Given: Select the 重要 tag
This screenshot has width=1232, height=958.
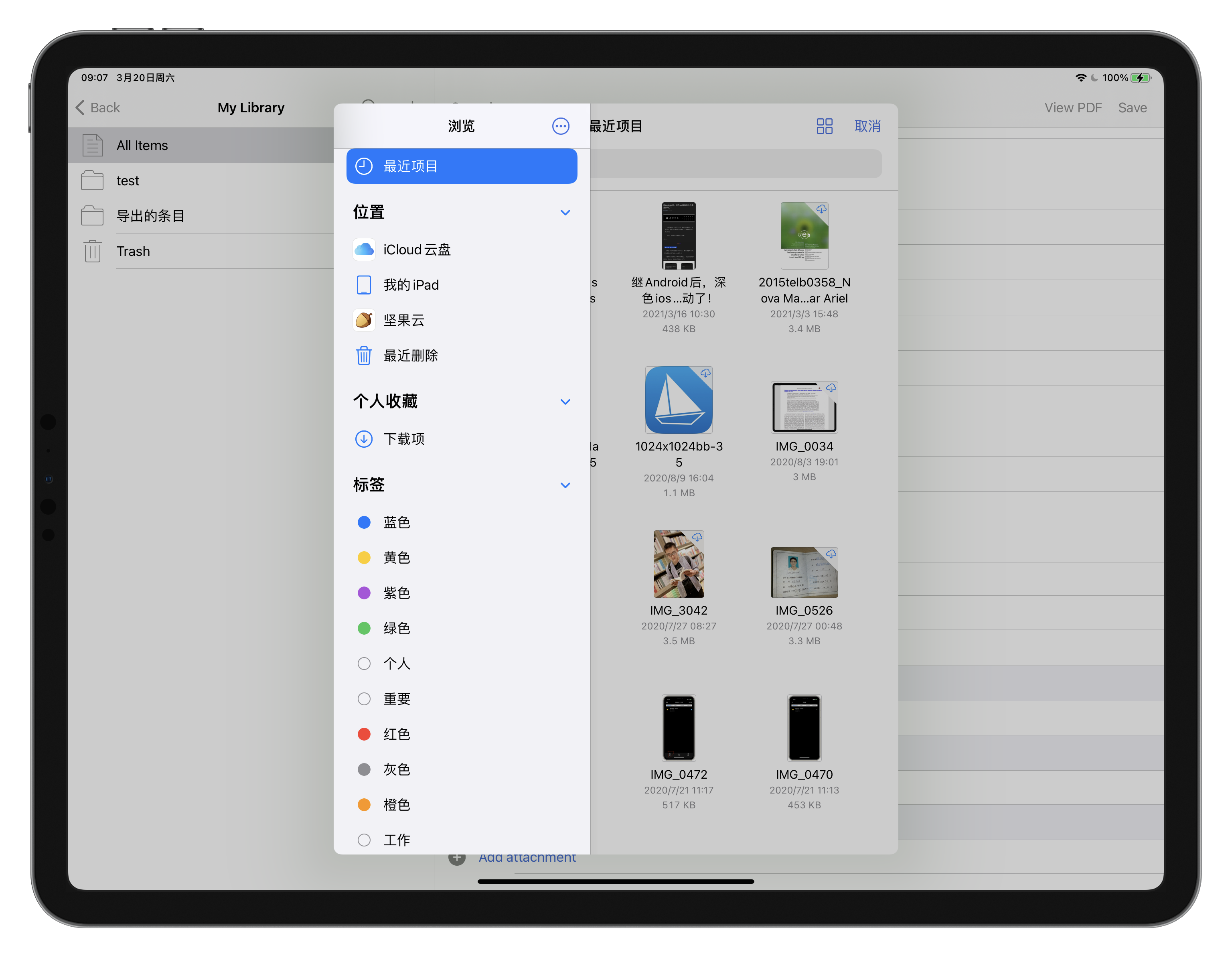Looking at the screenshot, I should pyautogui.click(x=462, y=698).
